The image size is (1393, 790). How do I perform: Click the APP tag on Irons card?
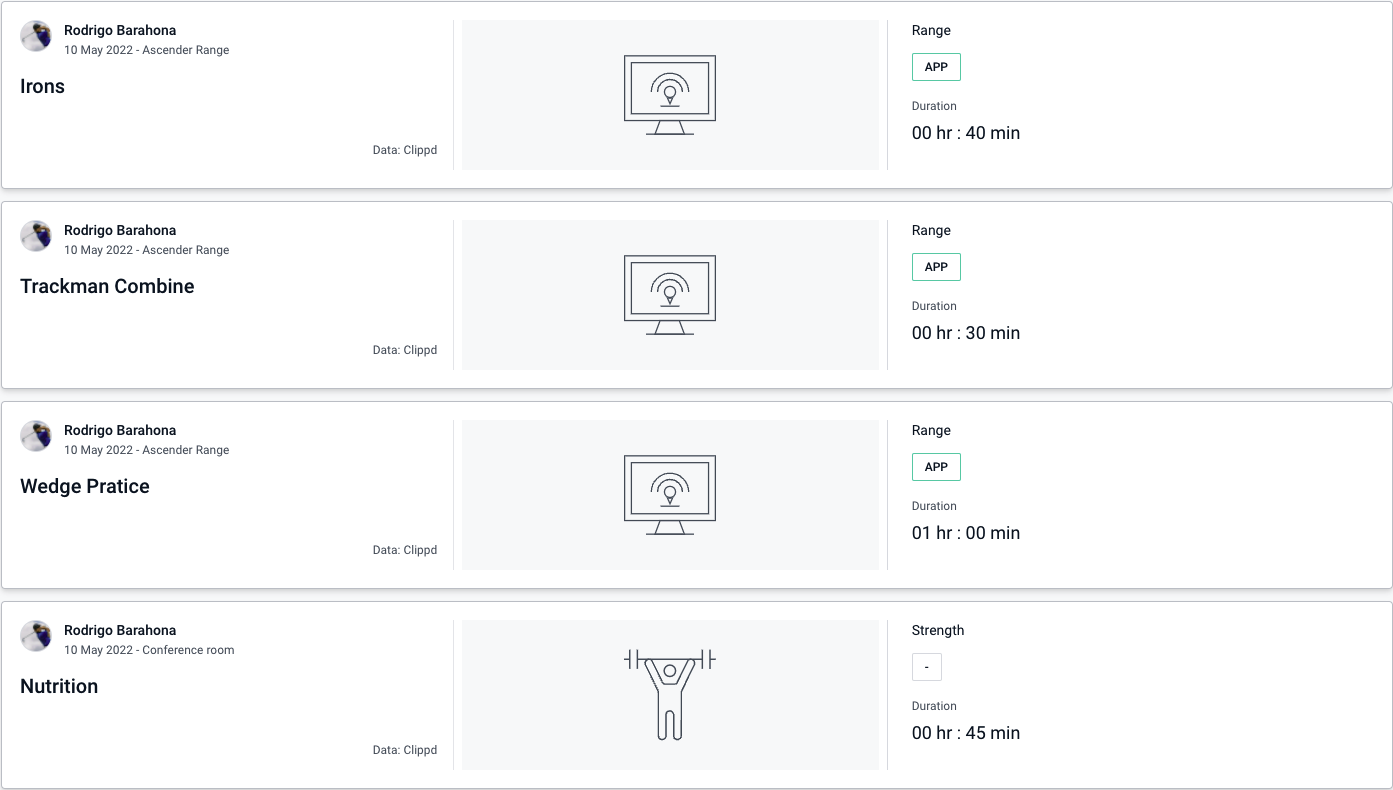tap(936, 67)
